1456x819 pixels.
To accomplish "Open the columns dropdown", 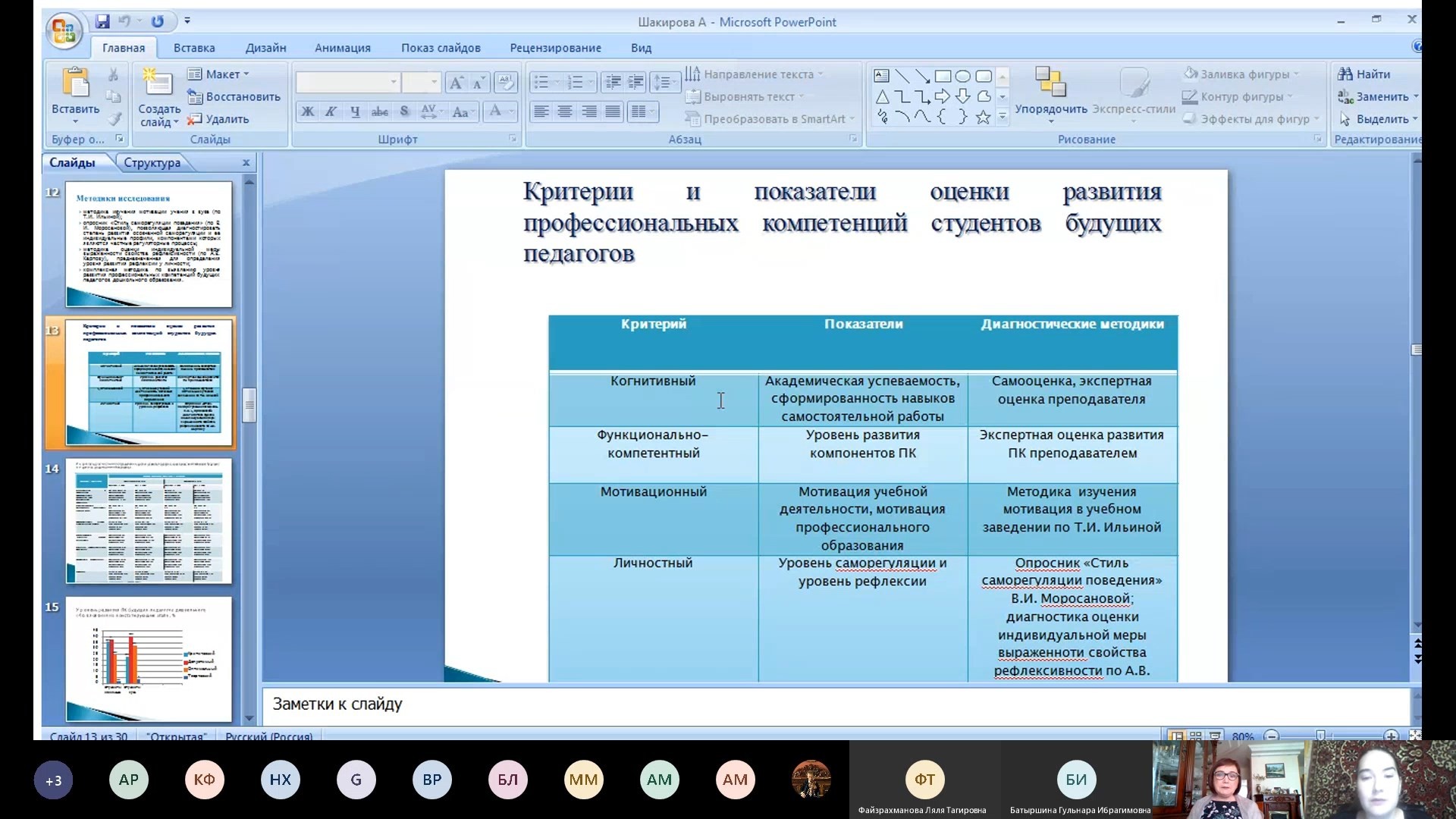I will tap(642, 112).
